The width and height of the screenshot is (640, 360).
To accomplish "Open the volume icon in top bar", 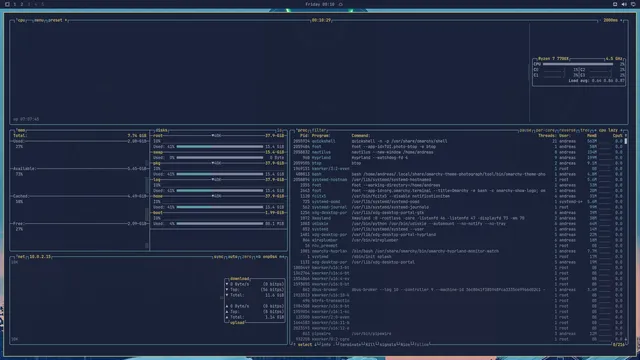I will pos(624,4).
